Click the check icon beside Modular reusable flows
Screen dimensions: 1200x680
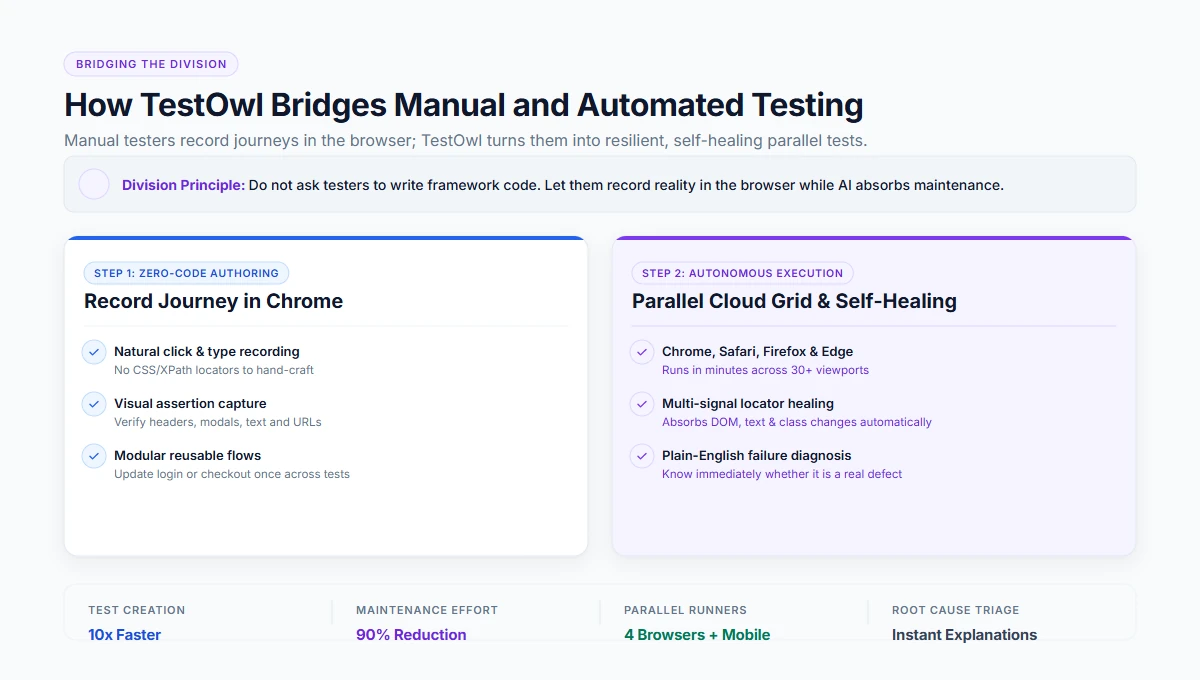(x=94, y=456)
